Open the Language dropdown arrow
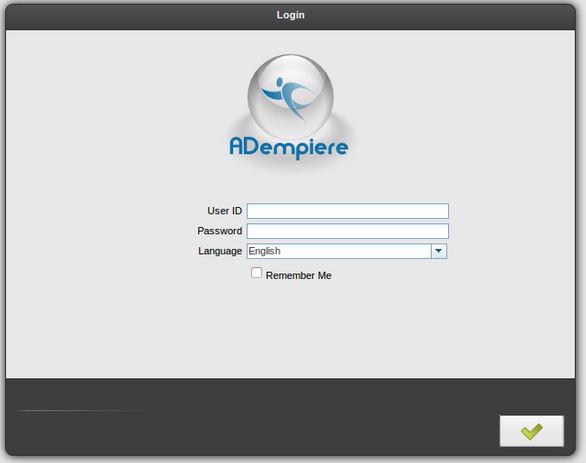This screenshot has width=586, height=463. click(439, 251)
